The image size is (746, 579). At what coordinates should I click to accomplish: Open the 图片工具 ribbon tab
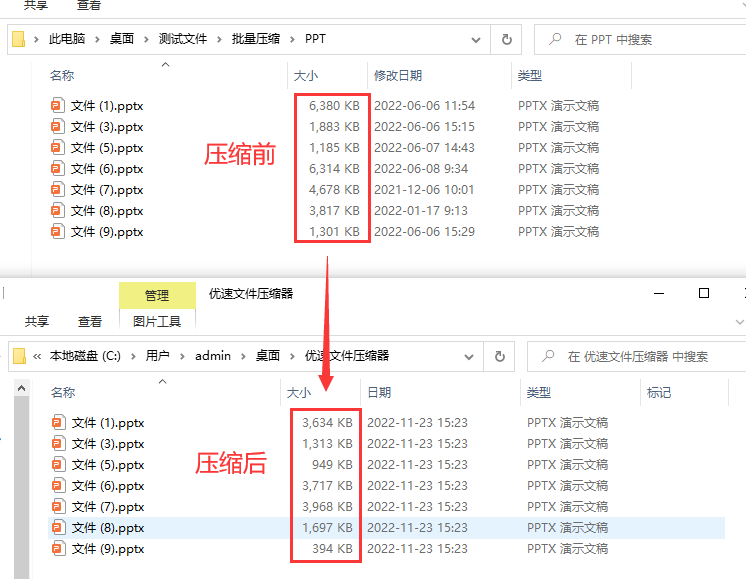coord(157,322)
